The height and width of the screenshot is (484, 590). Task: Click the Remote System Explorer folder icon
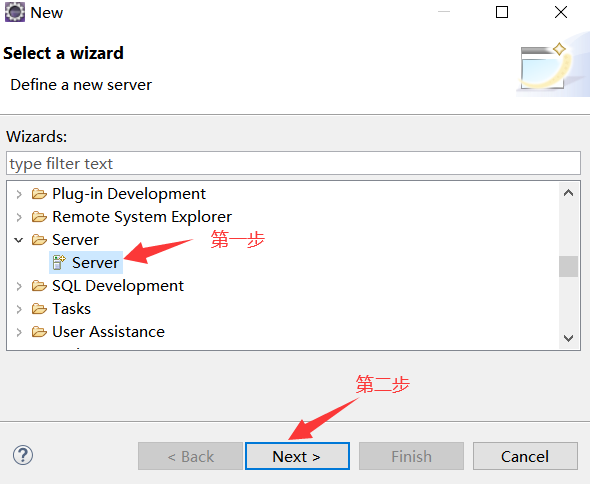[x=39, y=217]
